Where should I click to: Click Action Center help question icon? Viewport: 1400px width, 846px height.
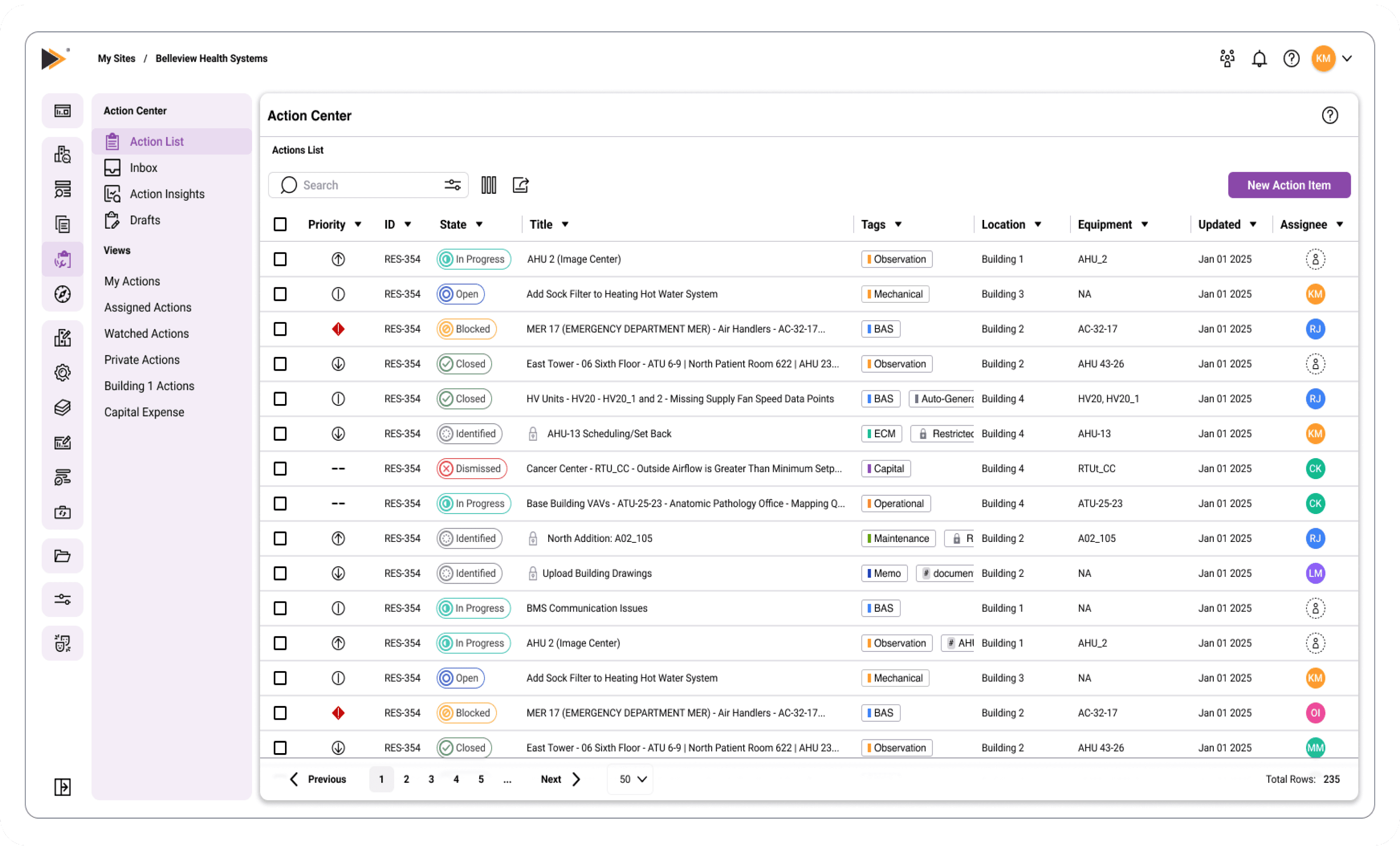click(x=1329, y=115)
